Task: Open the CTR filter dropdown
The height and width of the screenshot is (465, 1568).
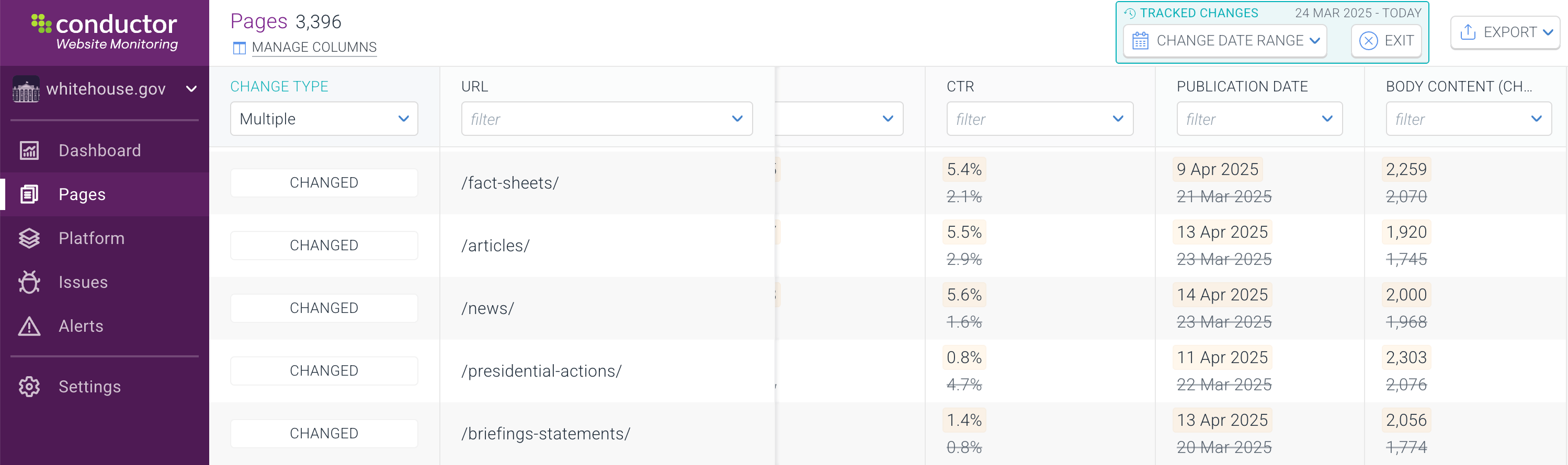Action: pyautogui.click(x=1040, y=119)
